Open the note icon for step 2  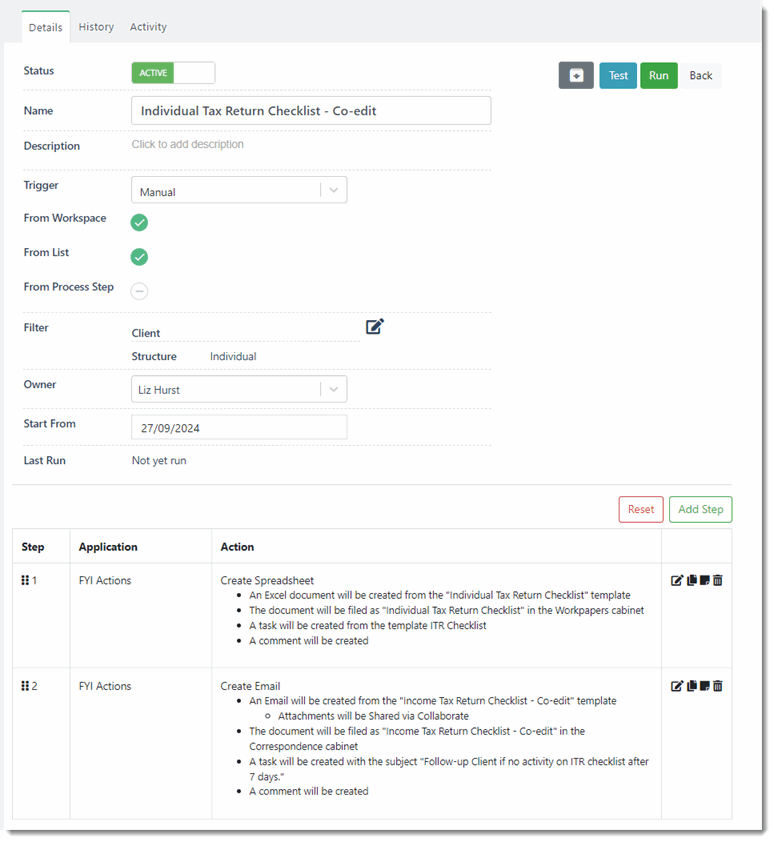(x=704, y=686)
